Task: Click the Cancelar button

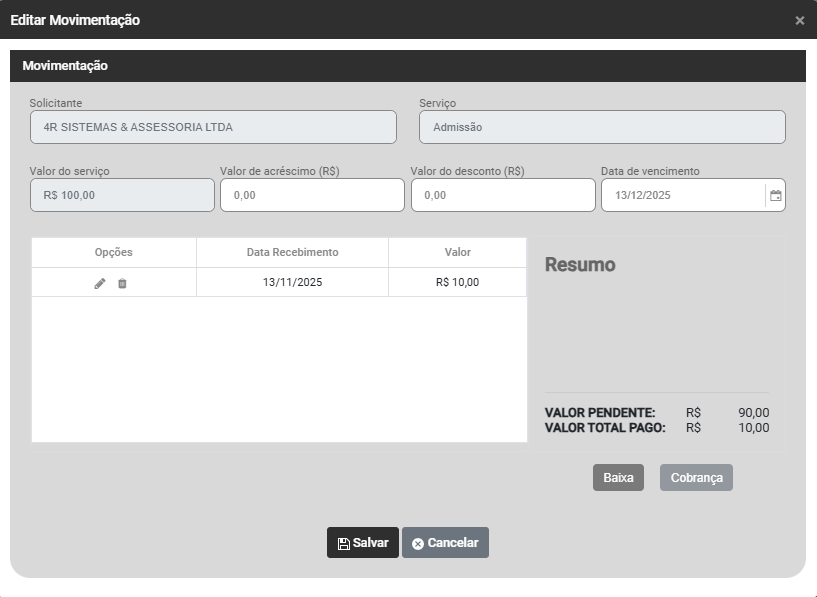Action: (445, 543)
